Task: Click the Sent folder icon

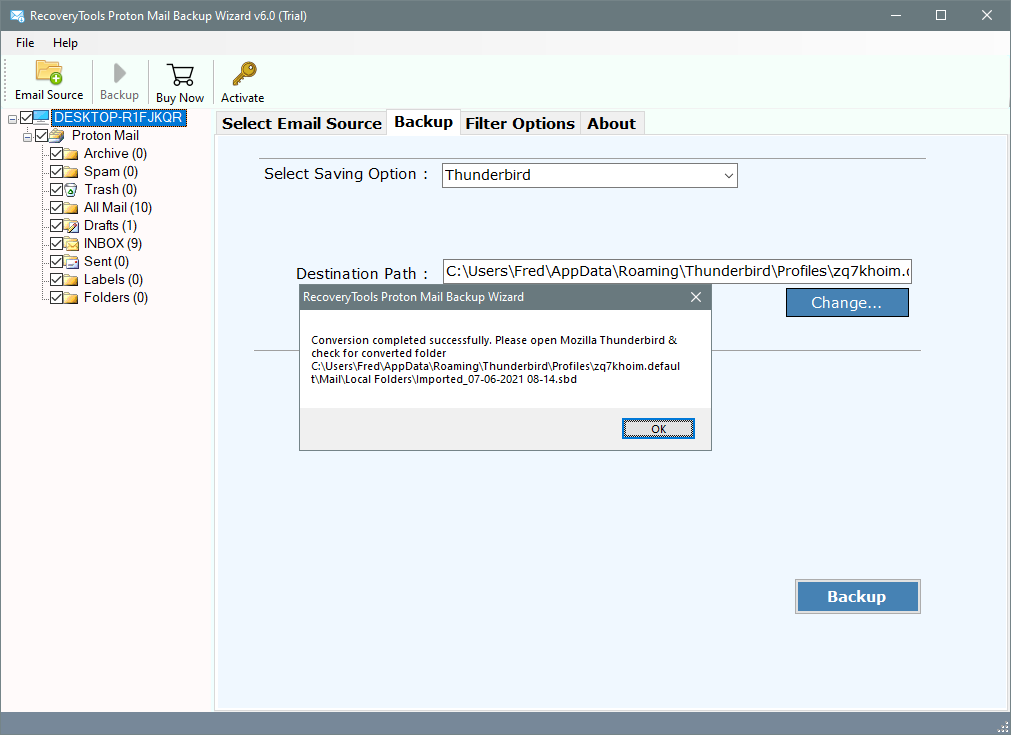Action: [x=71, y=262]
